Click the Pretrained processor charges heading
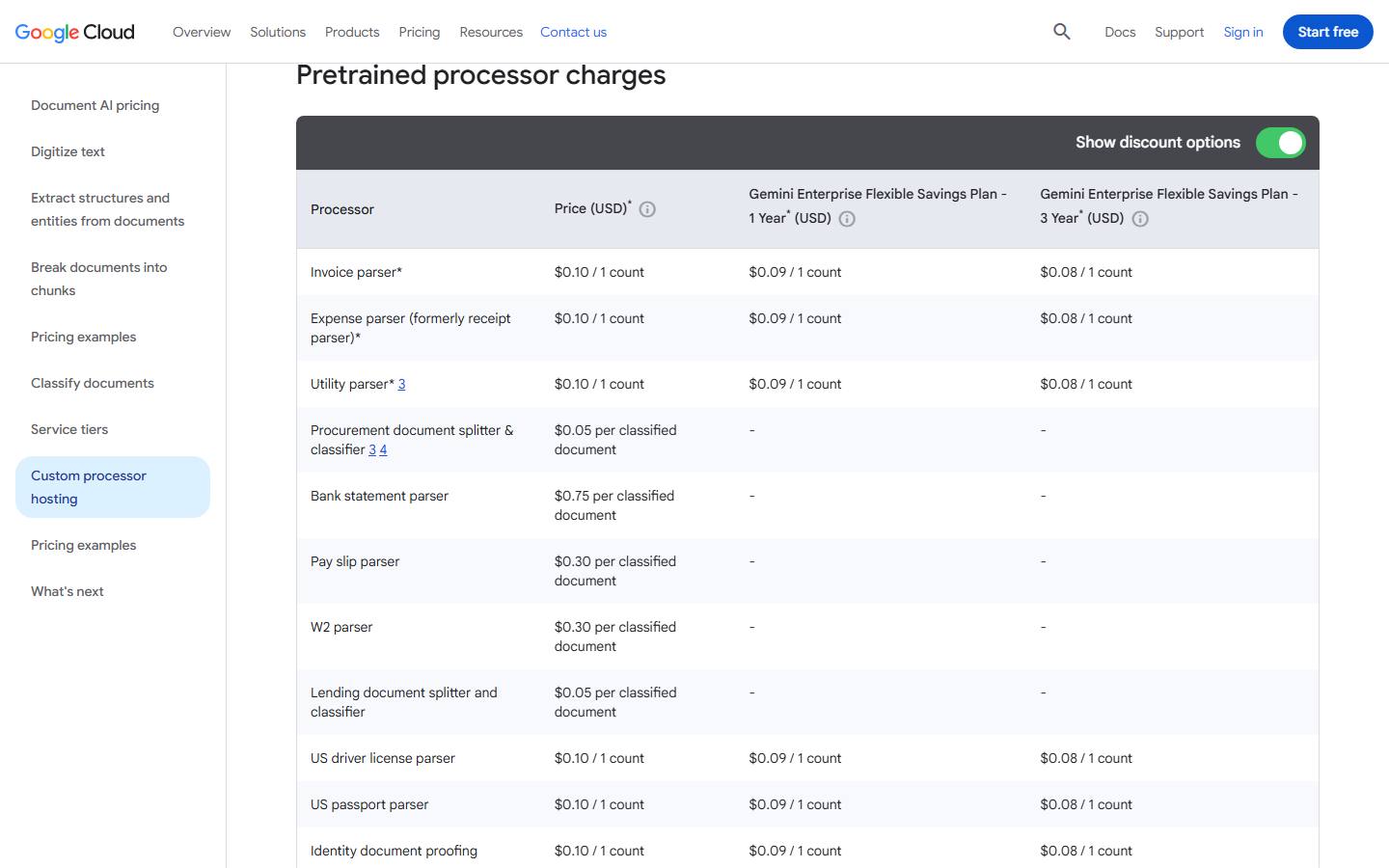Screen dimensions: 1389x868 coord(481,75)
